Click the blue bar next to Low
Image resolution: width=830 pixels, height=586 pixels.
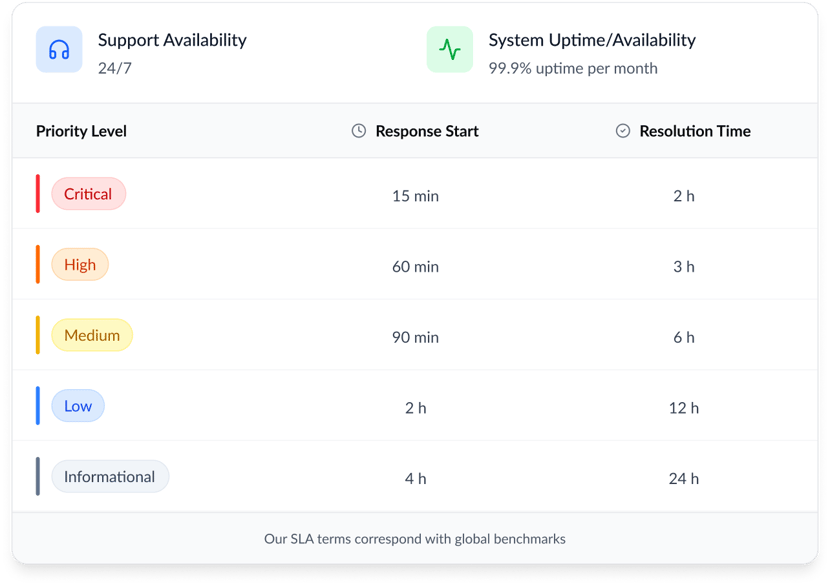[38, 406]
